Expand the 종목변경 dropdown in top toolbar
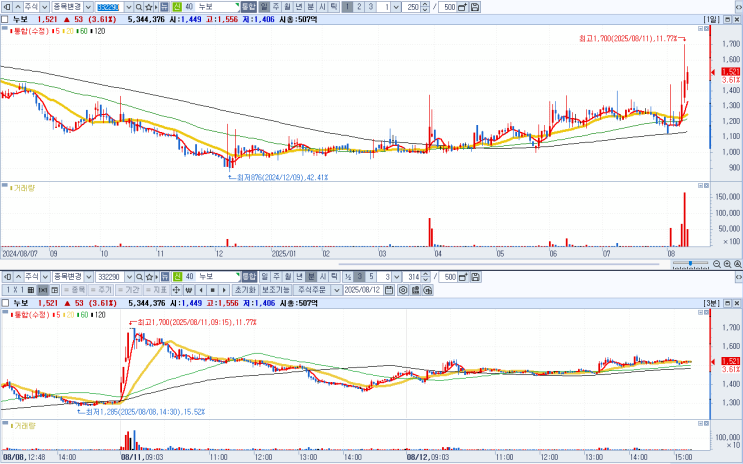The height and width of the screenshot is (464, 743). (x=89, y=7)
